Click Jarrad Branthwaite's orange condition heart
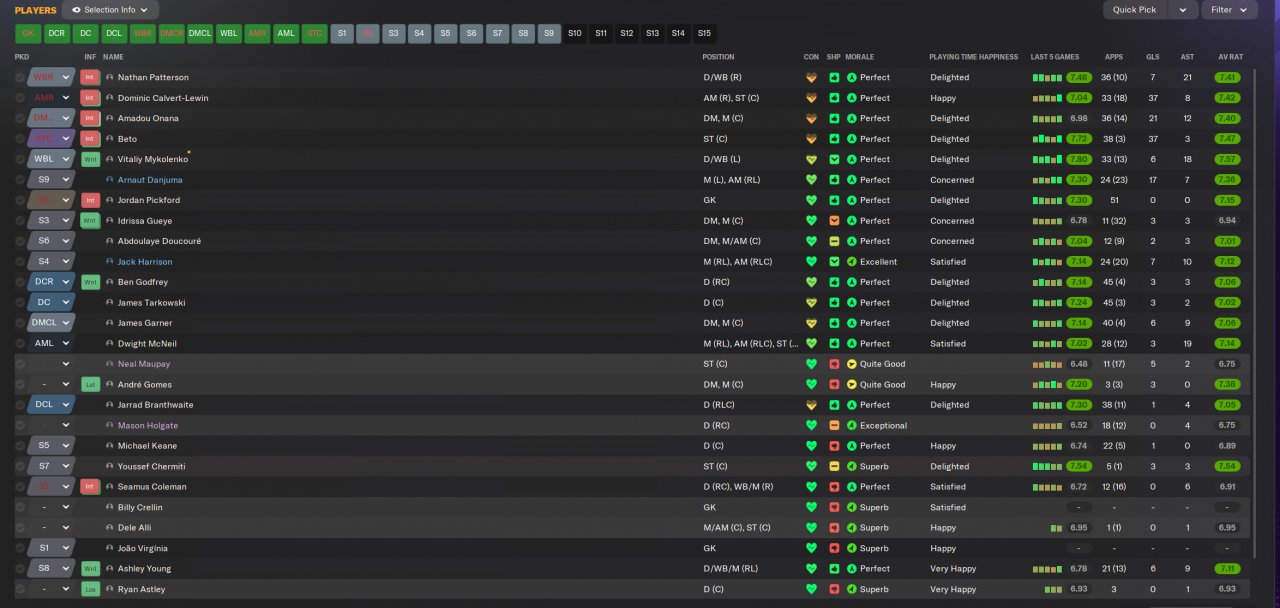Viewport: 1280px width, 608px height. click(x=811, y=405)
